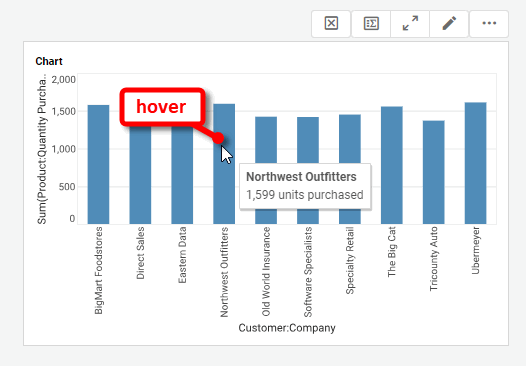This screenshot has width=526, height=366.
Task: Click the BigMart Foodstores bar
Action: [98, 164]
